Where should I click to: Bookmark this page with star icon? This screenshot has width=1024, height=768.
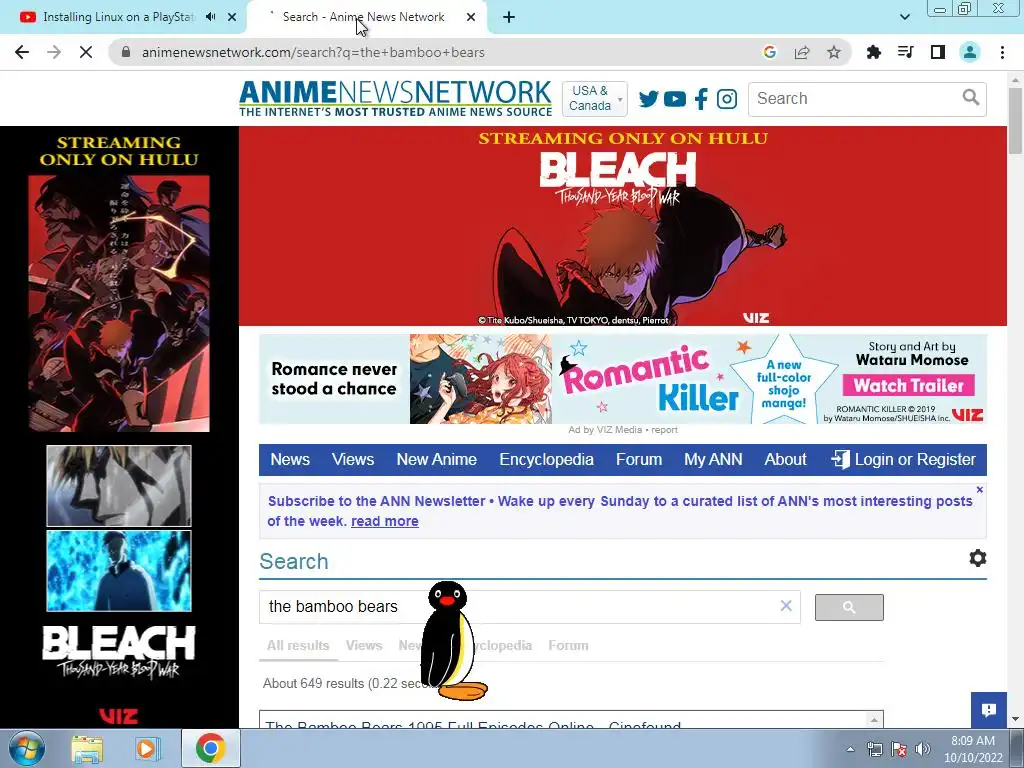834,52
